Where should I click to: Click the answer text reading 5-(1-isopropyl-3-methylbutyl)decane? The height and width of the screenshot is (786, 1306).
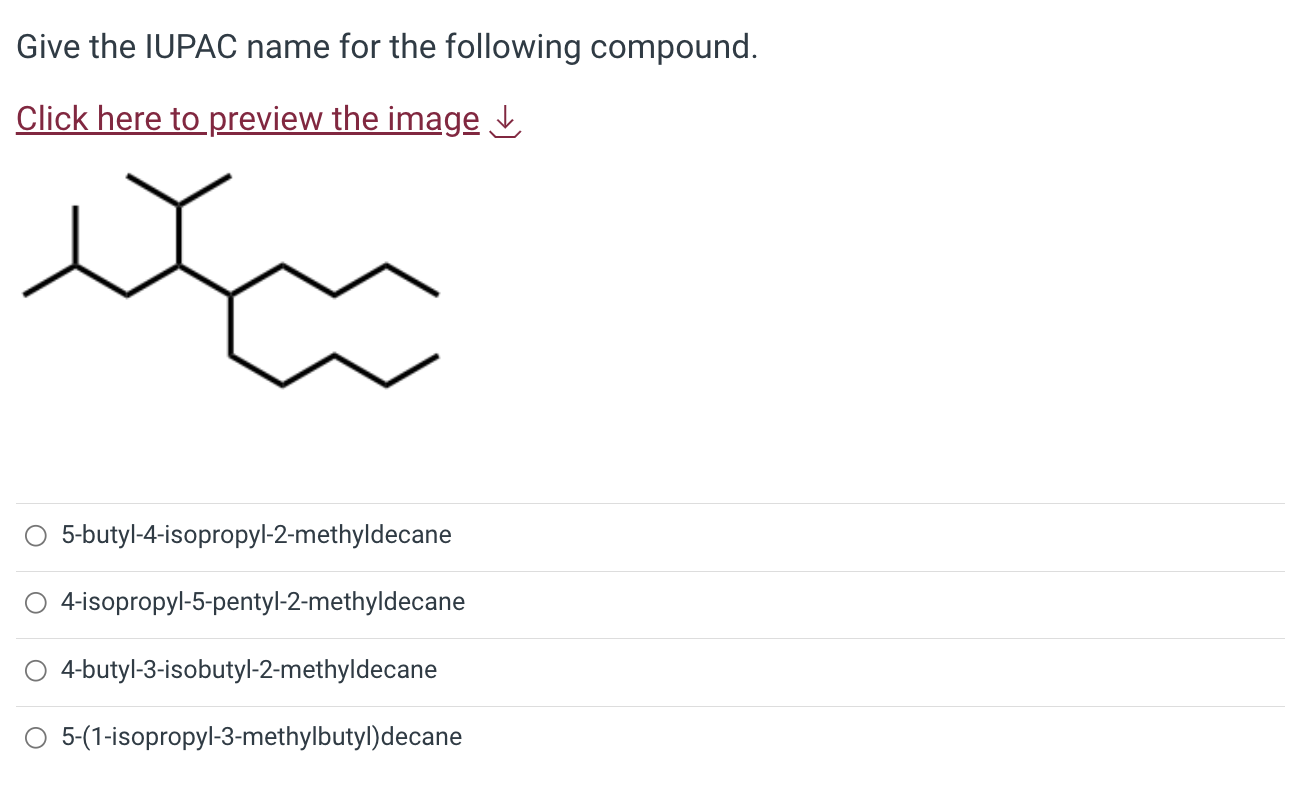click(261, 737)
